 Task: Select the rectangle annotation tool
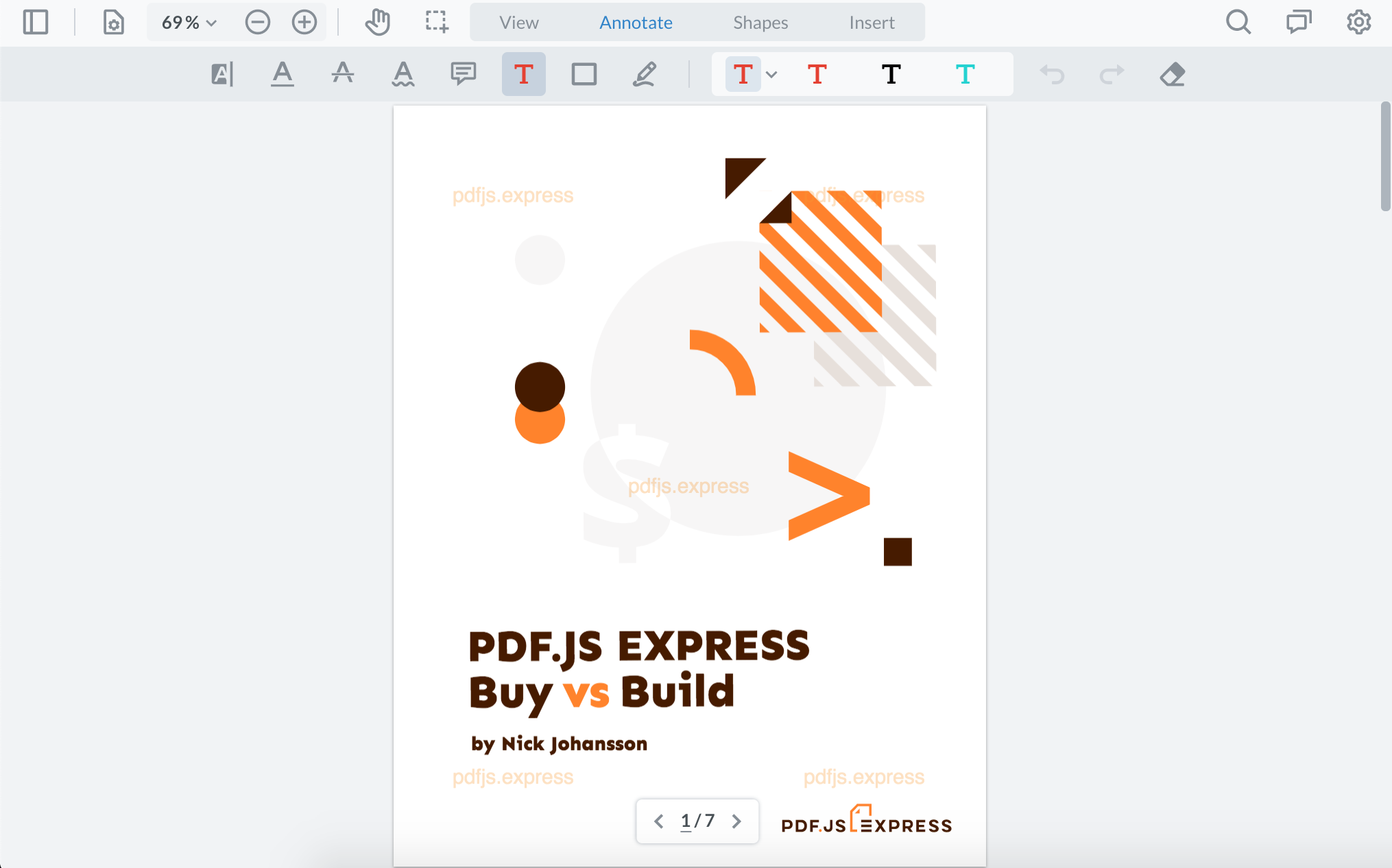pyautogui.click(x=584, y=74)
